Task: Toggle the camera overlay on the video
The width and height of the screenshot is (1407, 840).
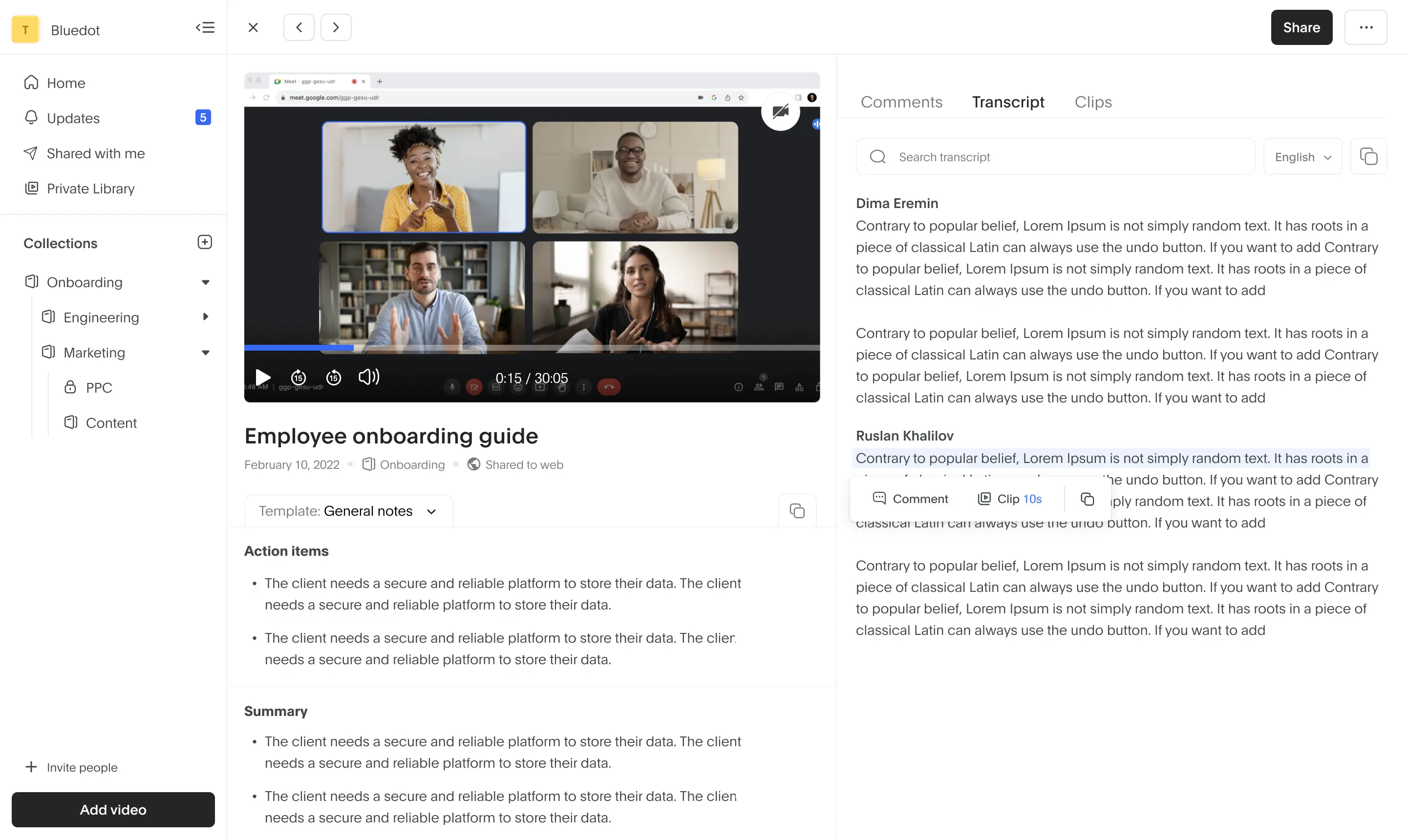Action: 781,111
